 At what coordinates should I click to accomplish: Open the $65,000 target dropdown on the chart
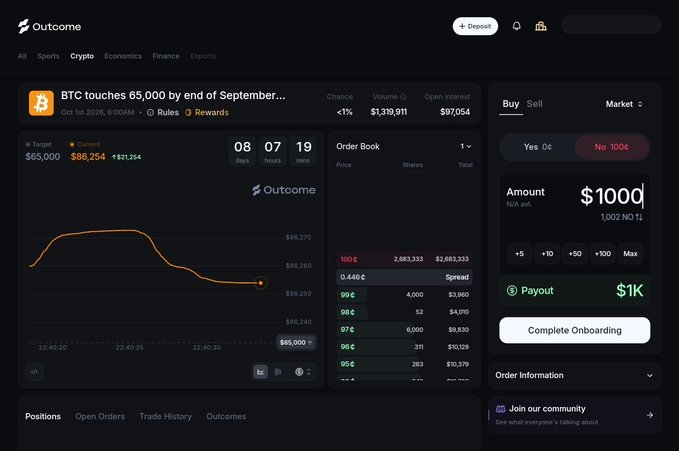(x=296, y=342)
